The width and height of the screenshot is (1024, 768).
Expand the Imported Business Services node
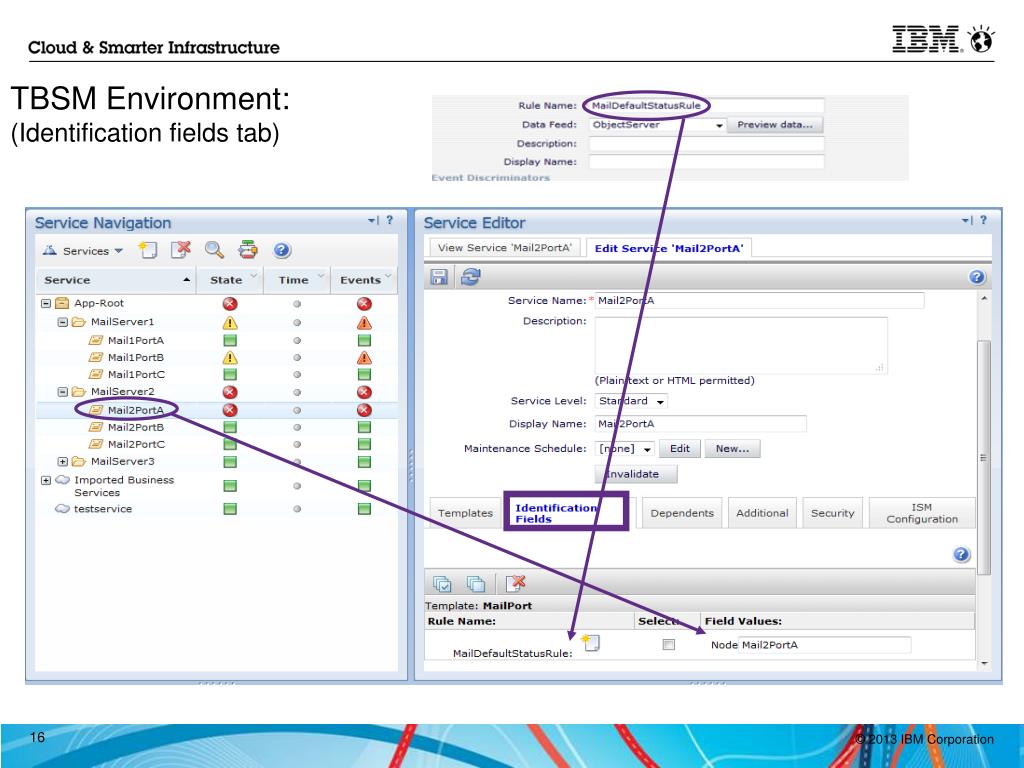[46, 480]
